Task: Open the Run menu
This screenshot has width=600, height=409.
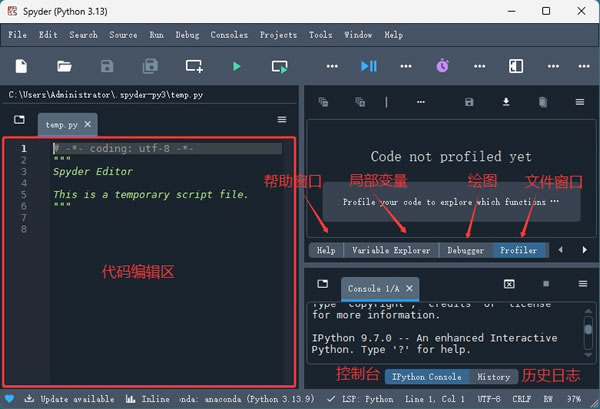Action: click(157, 35)
